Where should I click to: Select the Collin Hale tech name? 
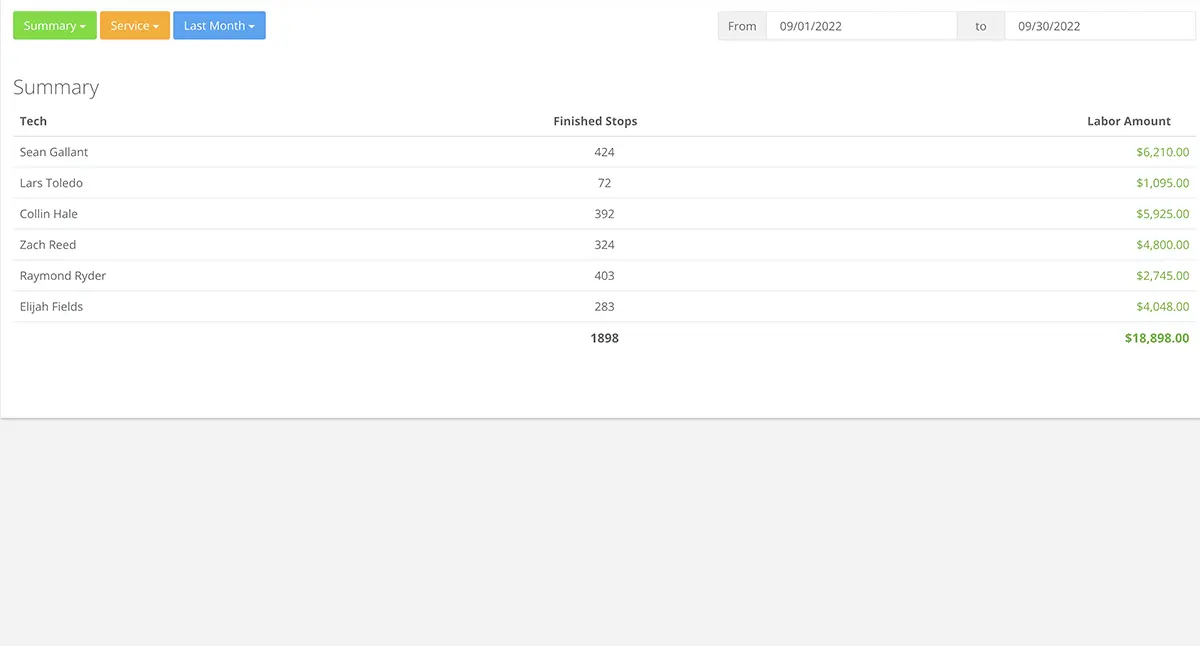tap(49, 214)
